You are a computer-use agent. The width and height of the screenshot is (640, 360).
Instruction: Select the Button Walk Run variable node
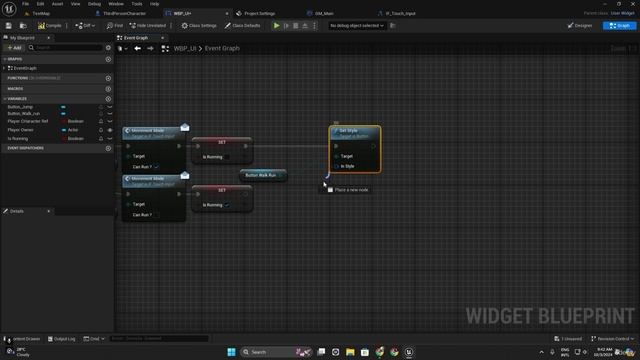[263, 175]
